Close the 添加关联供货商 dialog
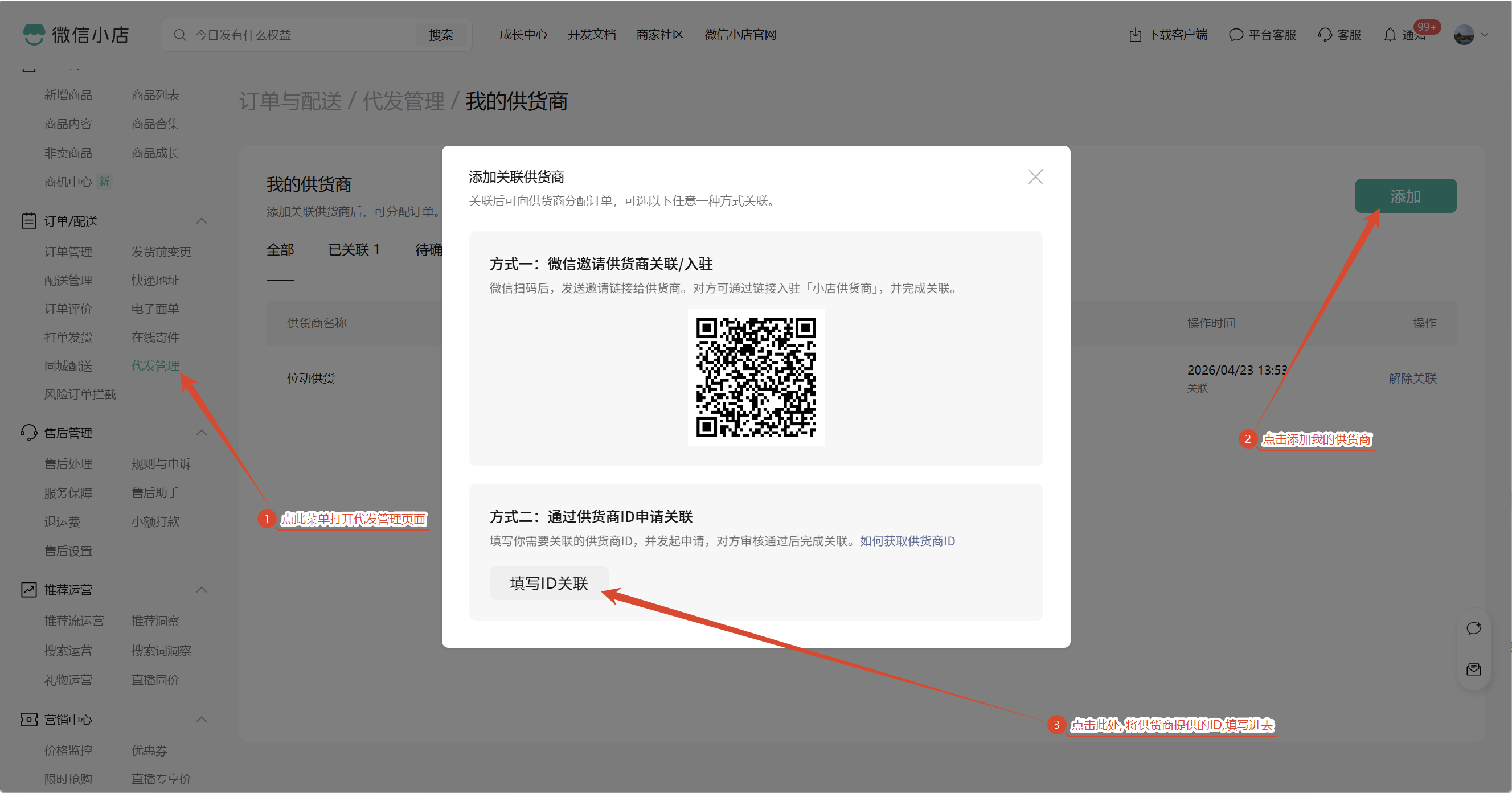This screenshot has height=793, width=1512. pyautogui.click(x=1035, y=177)
